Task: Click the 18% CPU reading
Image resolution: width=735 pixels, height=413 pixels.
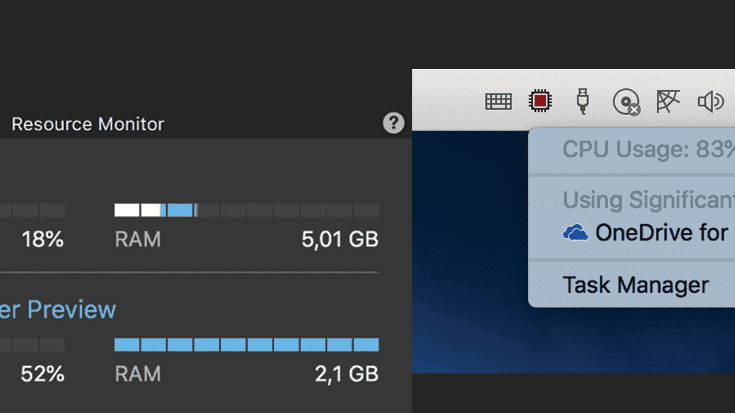Action: 43,240
